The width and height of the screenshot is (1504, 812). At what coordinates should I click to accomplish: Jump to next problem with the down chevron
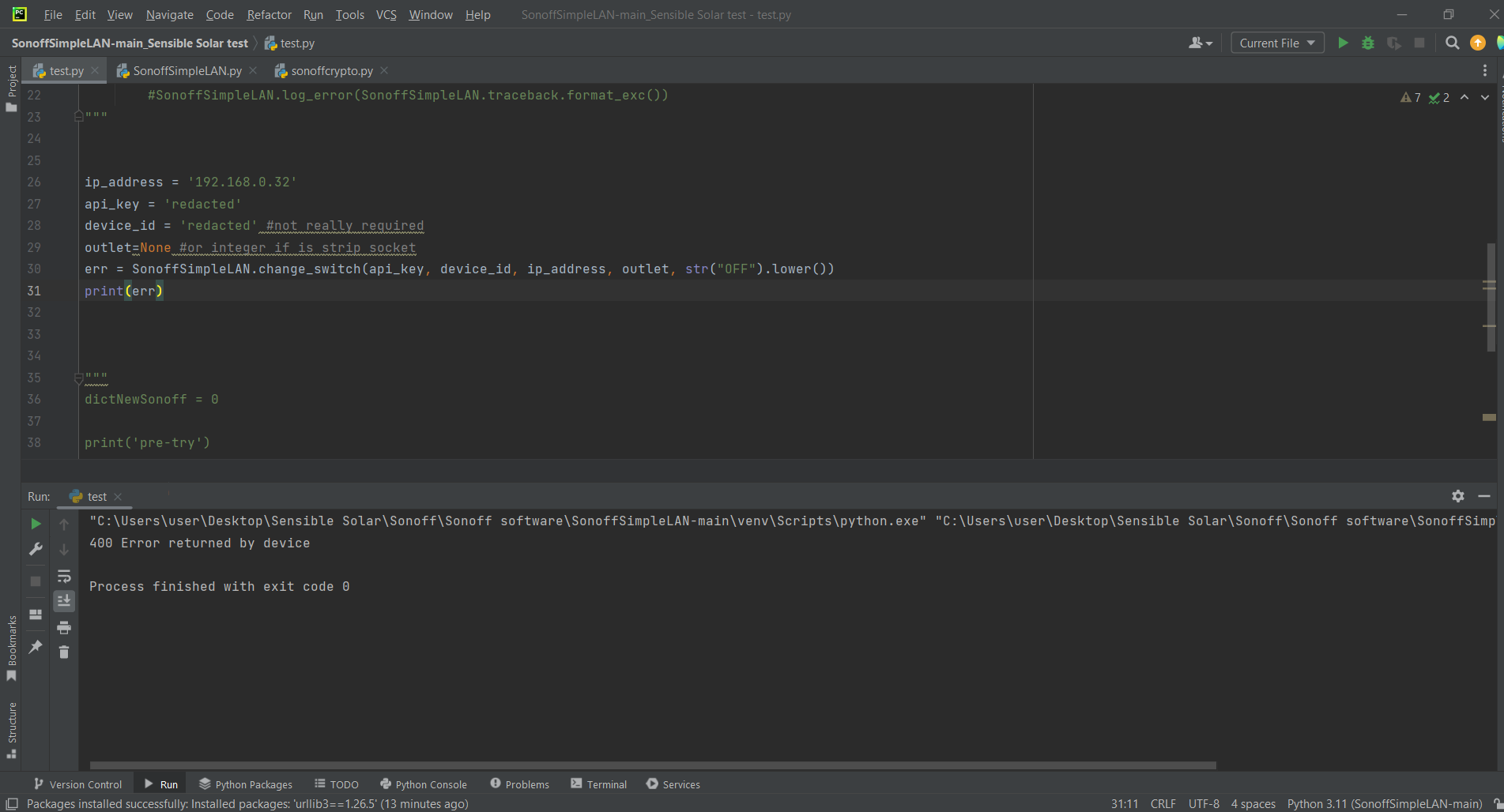pyautogui.click(x=1484, y=97)
